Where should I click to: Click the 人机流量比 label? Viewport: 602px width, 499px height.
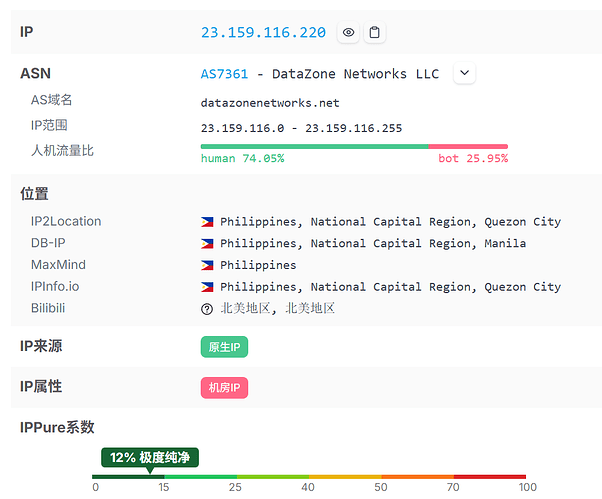click(x=62, y=150)
